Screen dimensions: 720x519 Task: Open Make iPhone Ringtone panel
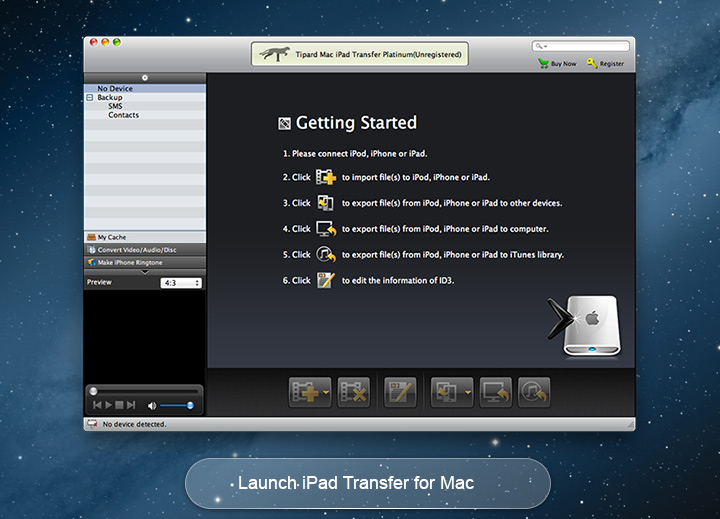(145, 262)
